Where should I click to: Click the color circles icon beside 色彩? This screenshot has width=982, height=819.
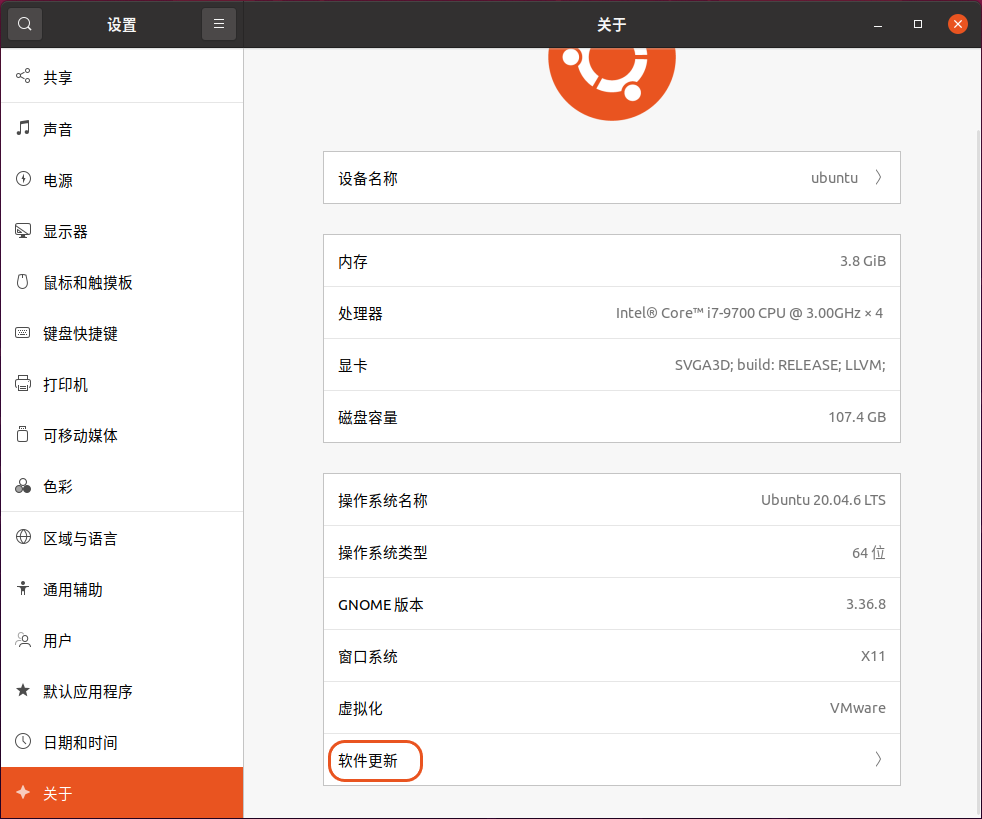[x=23, y=486]
